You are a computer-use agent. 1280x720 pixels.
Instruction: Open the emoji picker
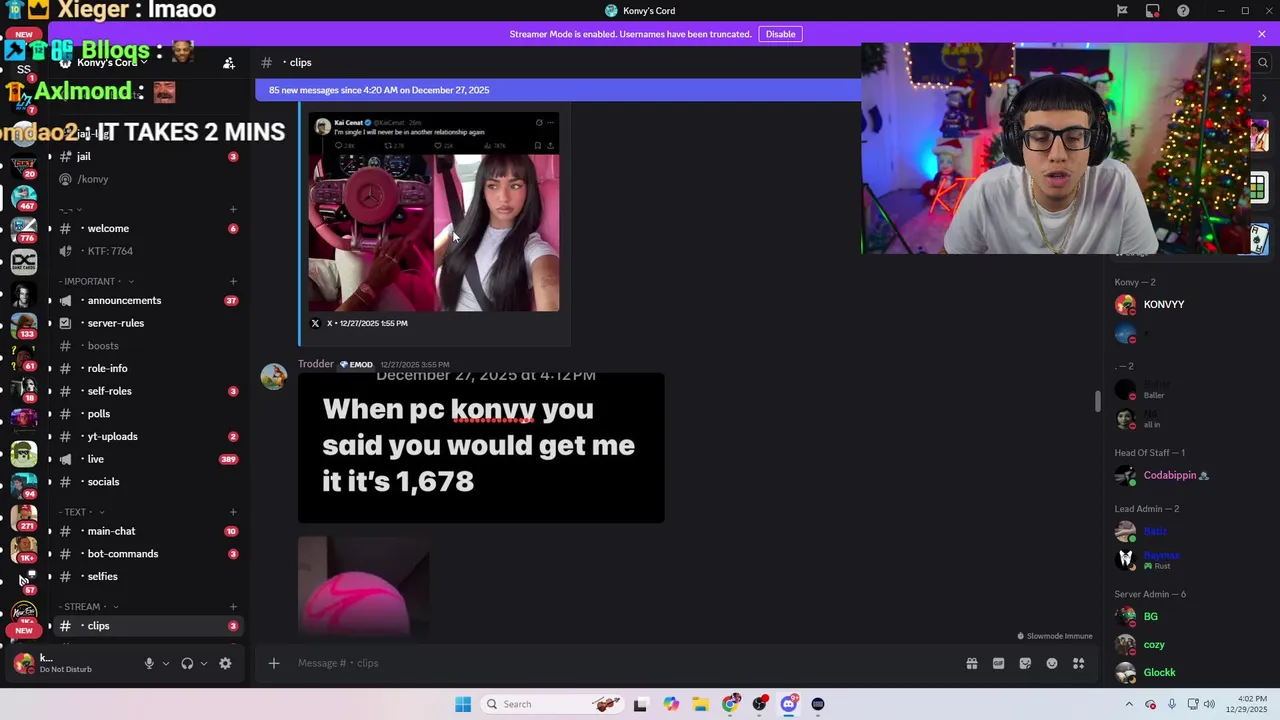(1052, 663)
